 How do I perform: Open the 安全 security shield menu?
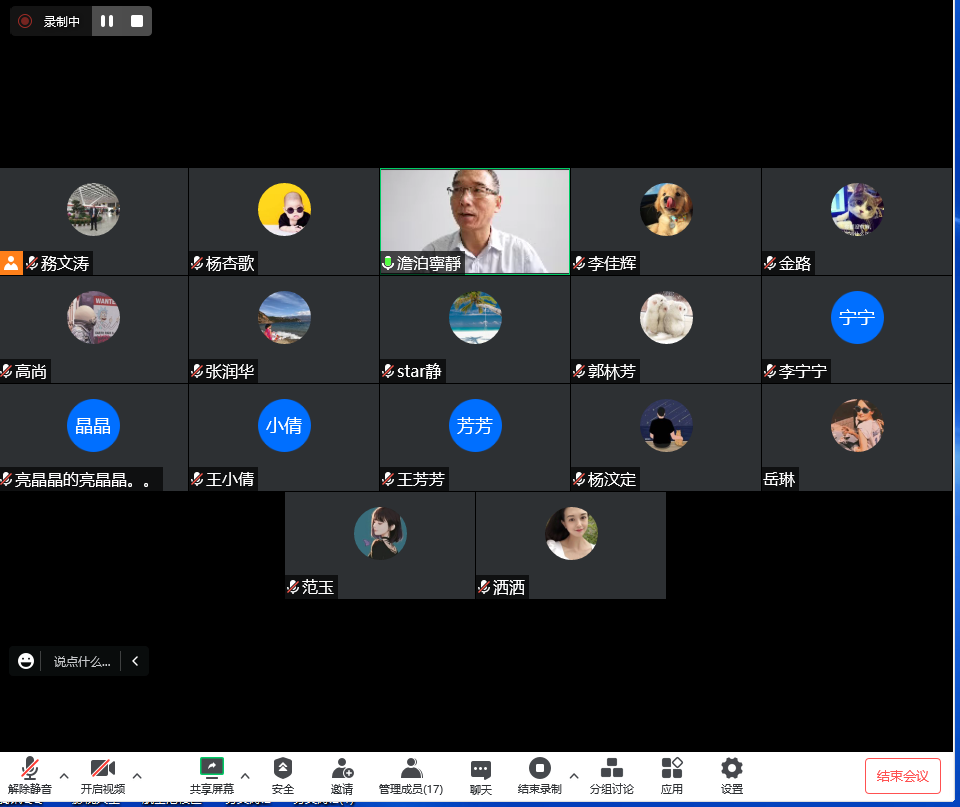(283, 774)
